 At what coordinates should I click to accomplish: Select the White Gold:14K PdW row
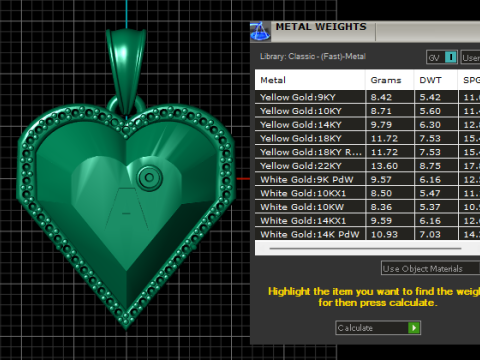[x=367, y=234]
